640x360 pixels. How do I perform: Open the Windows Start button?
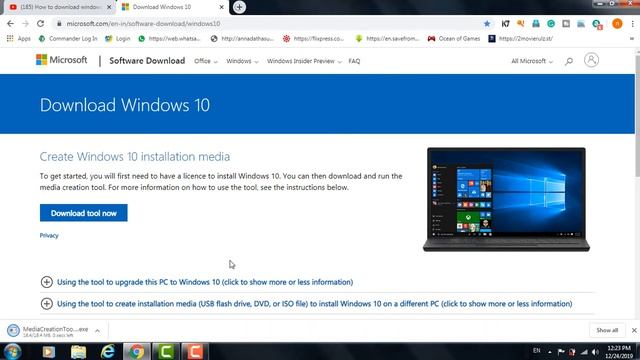12,351
